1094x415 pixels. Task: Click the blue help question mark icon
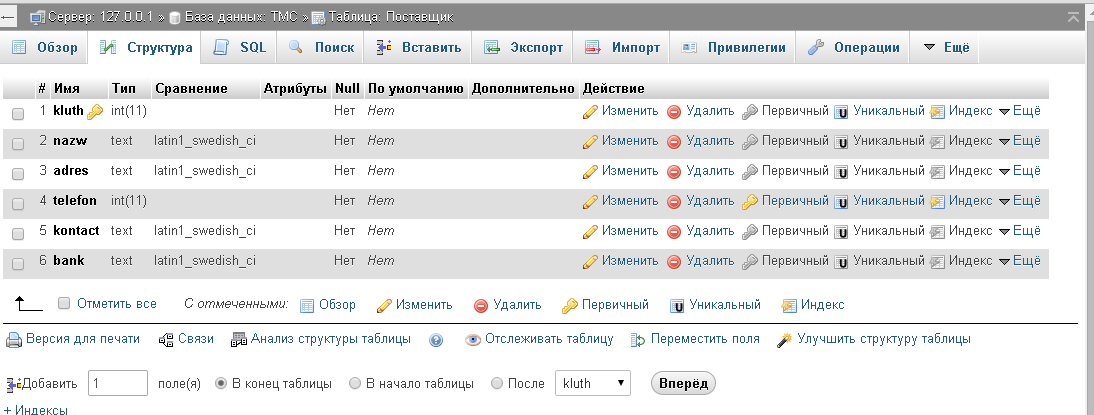tap(436, 340)
